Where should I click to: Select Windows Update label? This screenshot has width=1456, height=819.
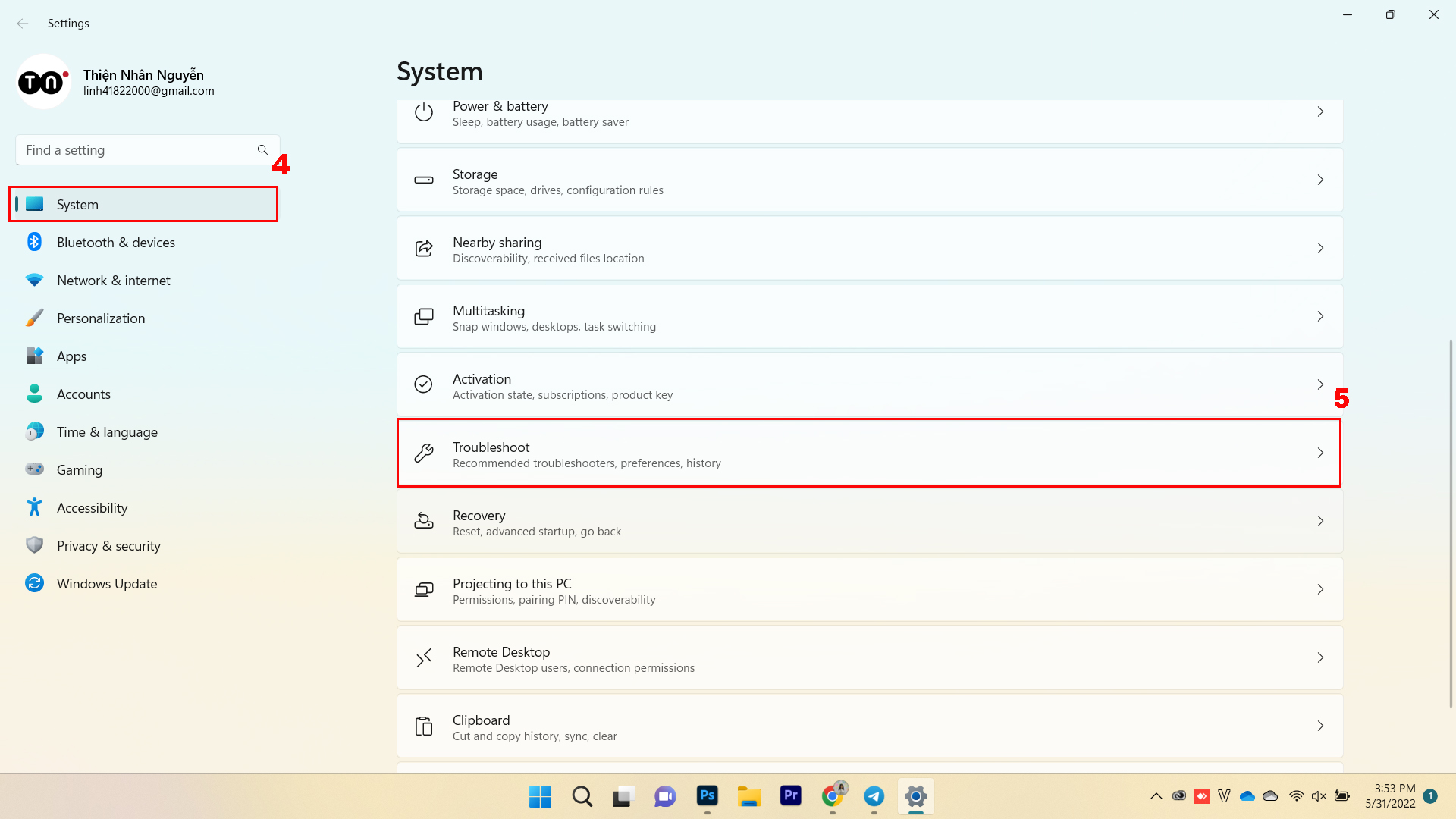(107, 584)
